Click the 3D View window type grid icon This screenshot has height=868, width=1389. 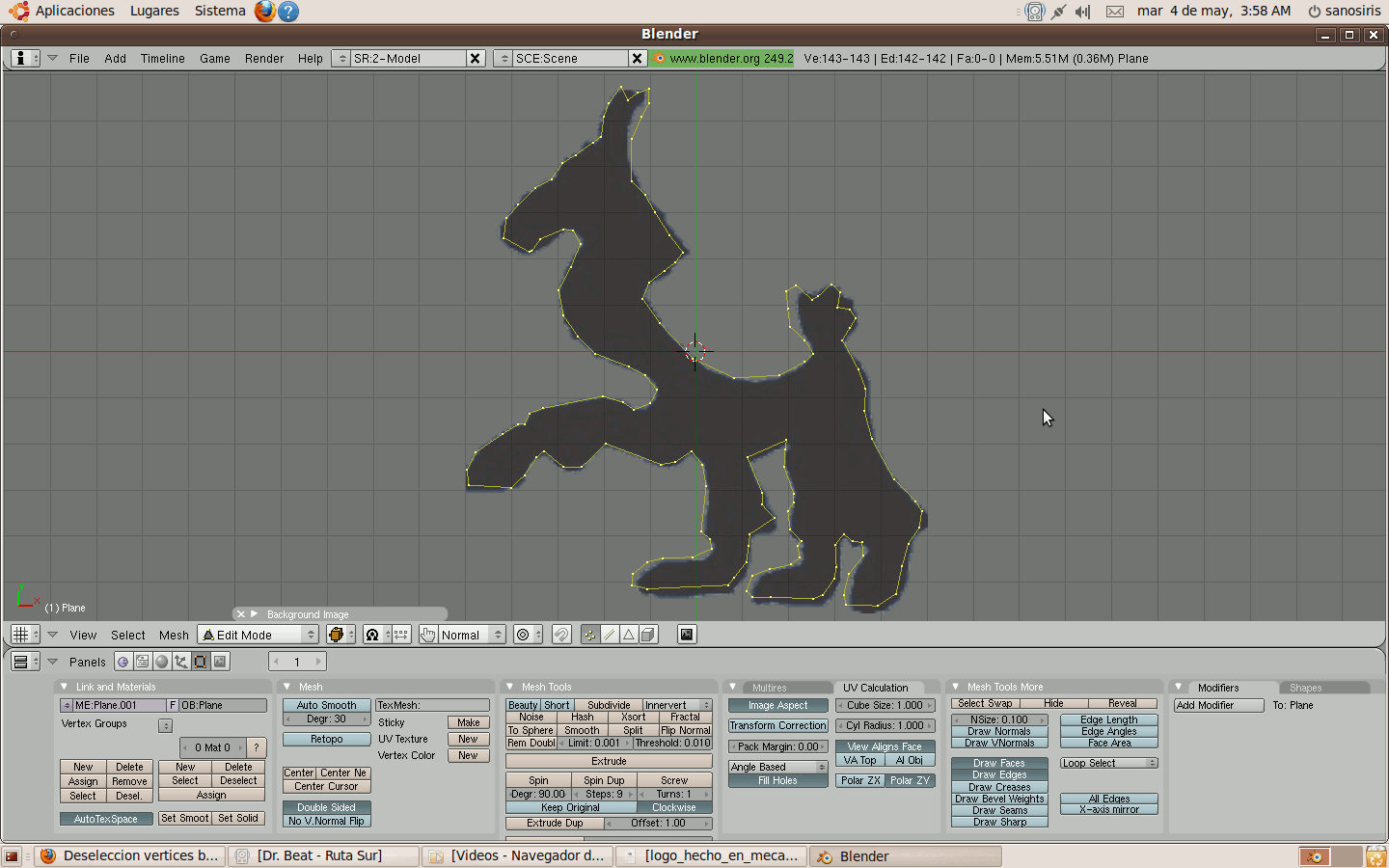point(24,635)
